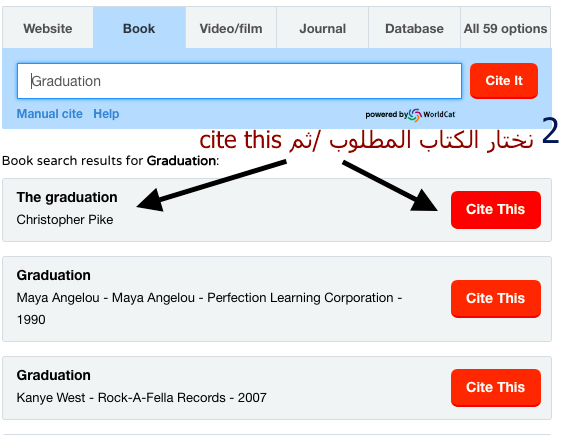This screenshot has width=576, height=435.
Task: Cite Maya Angelou's Graduation result
Action: [496, 299]
